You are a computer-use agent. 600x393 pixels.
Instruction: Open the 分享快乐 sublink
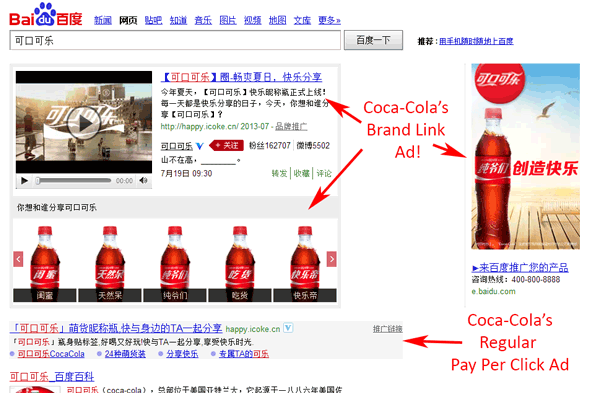pos(182,354)
